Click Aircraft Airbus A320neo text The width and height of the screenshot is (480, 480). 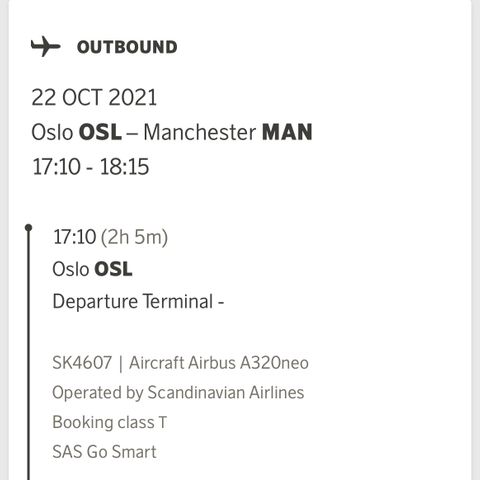coord(219,363)
